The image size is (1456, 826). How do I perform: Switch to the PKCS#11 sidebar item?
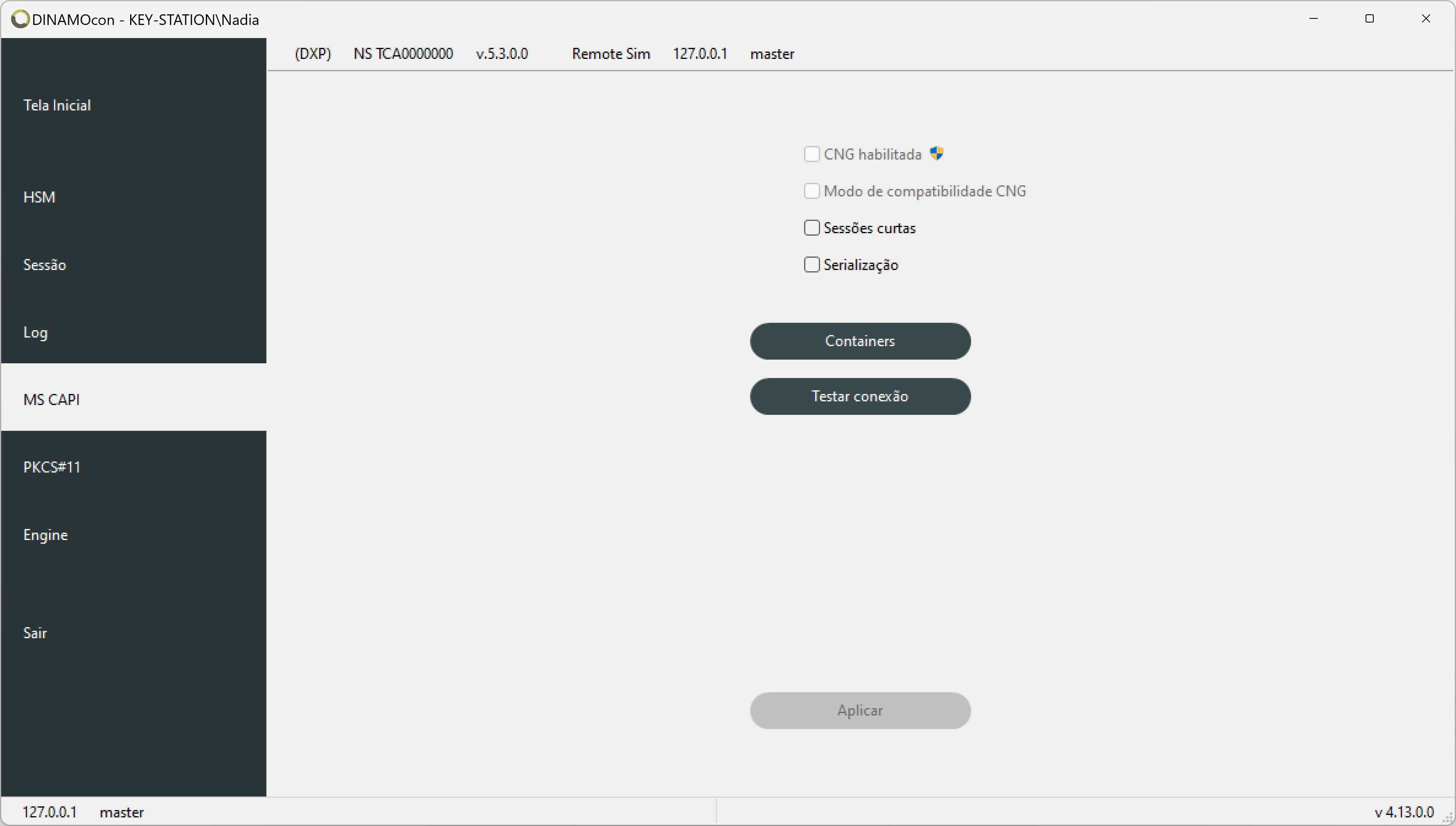pyautogui.click(x=133, y=468)
